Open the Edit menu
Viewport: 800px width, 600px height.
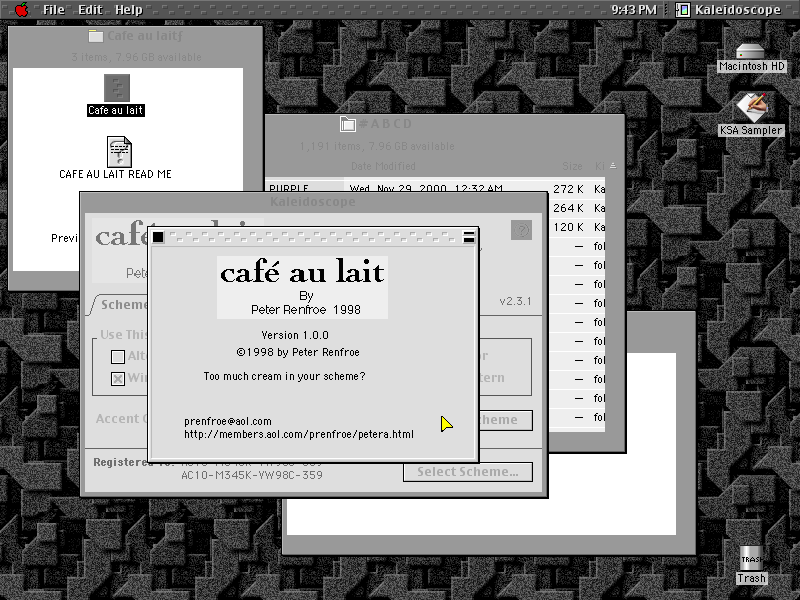pos(90,10)
